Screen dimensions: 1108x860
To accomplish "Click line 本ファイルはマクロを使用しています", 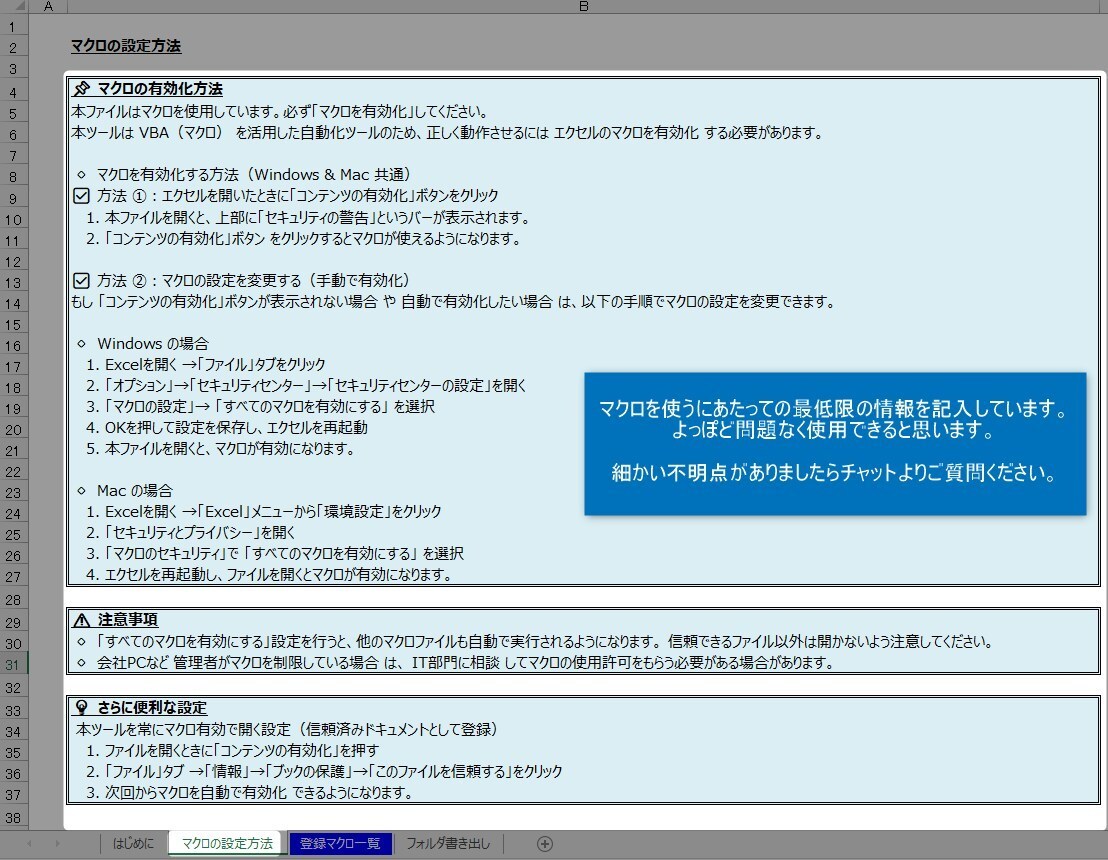I will 280,111.
